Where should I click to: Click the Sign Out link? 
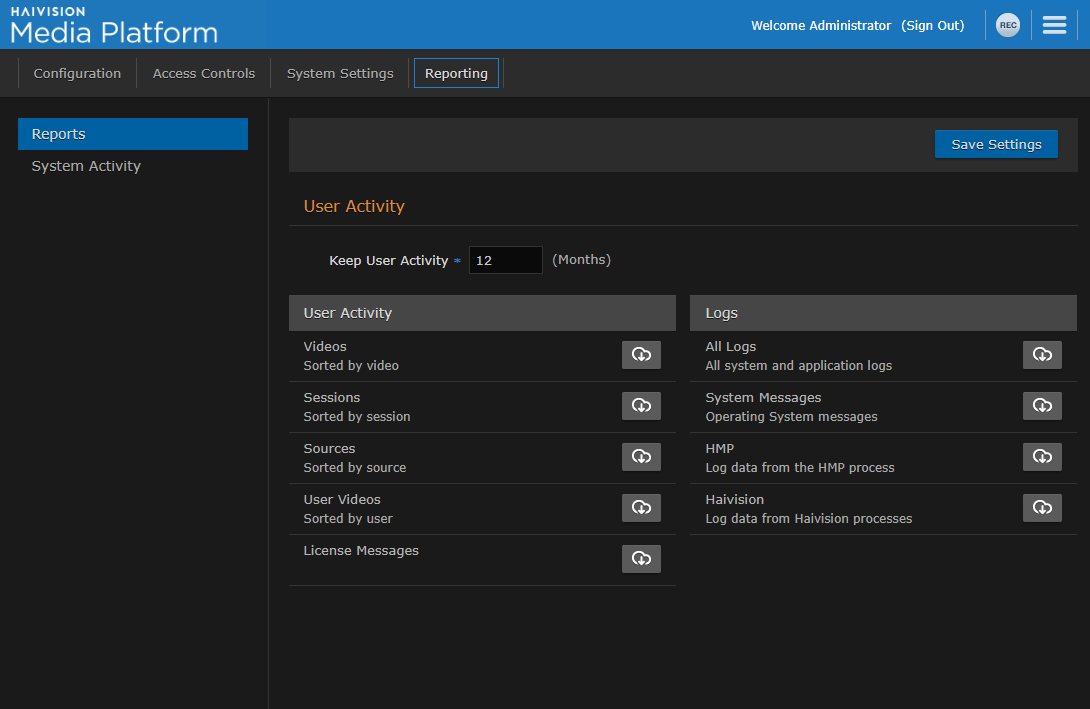point(932,25)
